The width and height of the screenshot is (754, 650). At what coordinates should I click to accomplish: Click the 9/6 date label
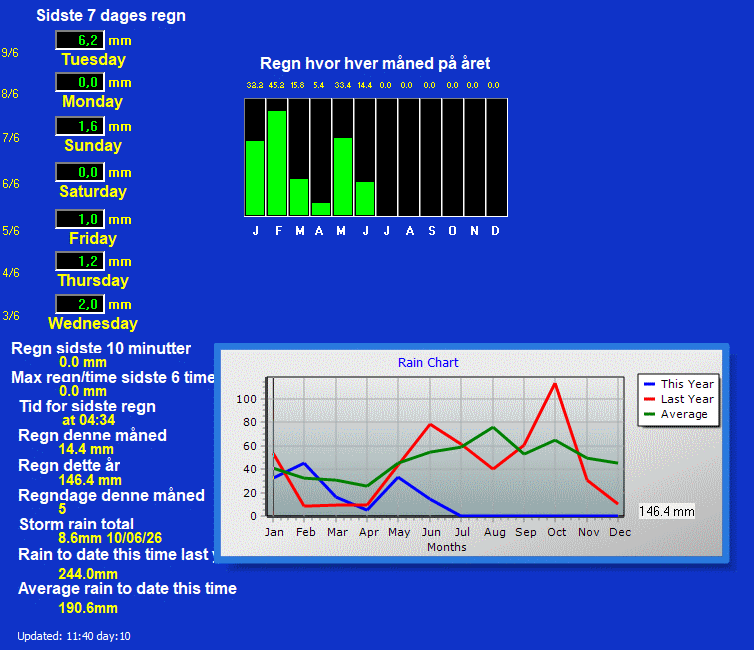click(x=10, y=53)
